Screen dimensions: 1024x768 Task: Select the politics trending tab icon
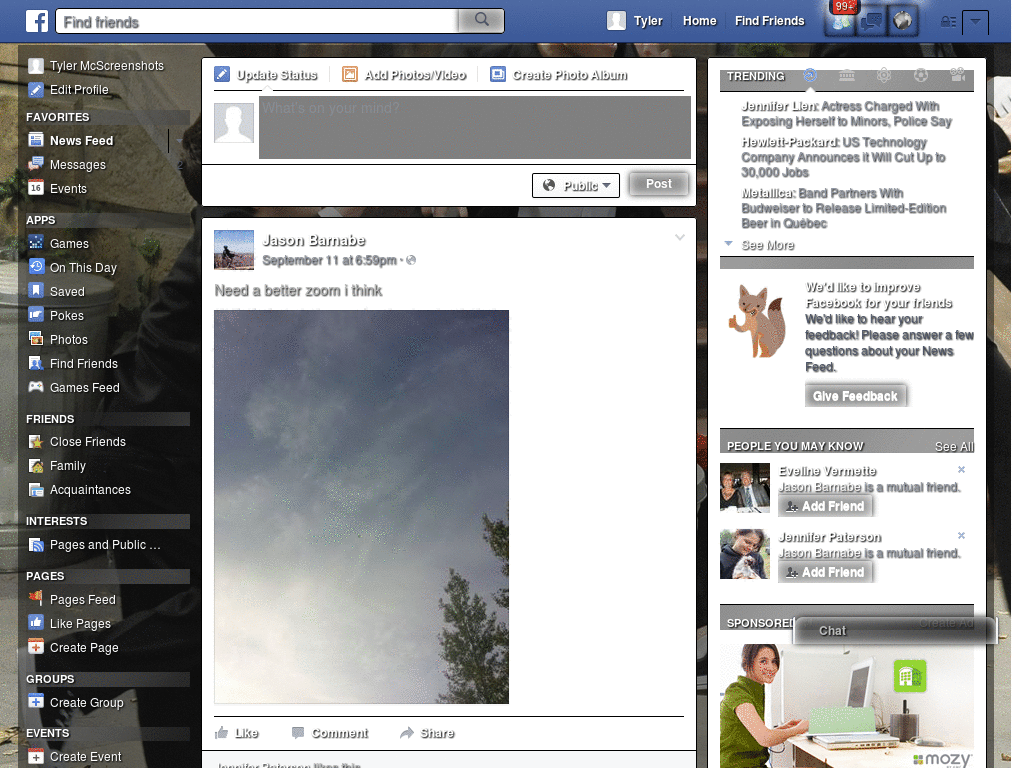847,76
